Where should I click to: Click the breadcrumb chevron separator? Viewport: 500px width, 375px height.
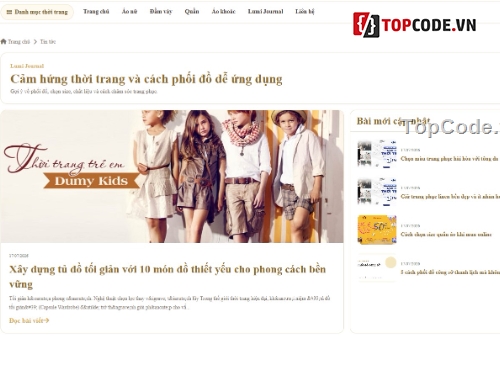35,42
